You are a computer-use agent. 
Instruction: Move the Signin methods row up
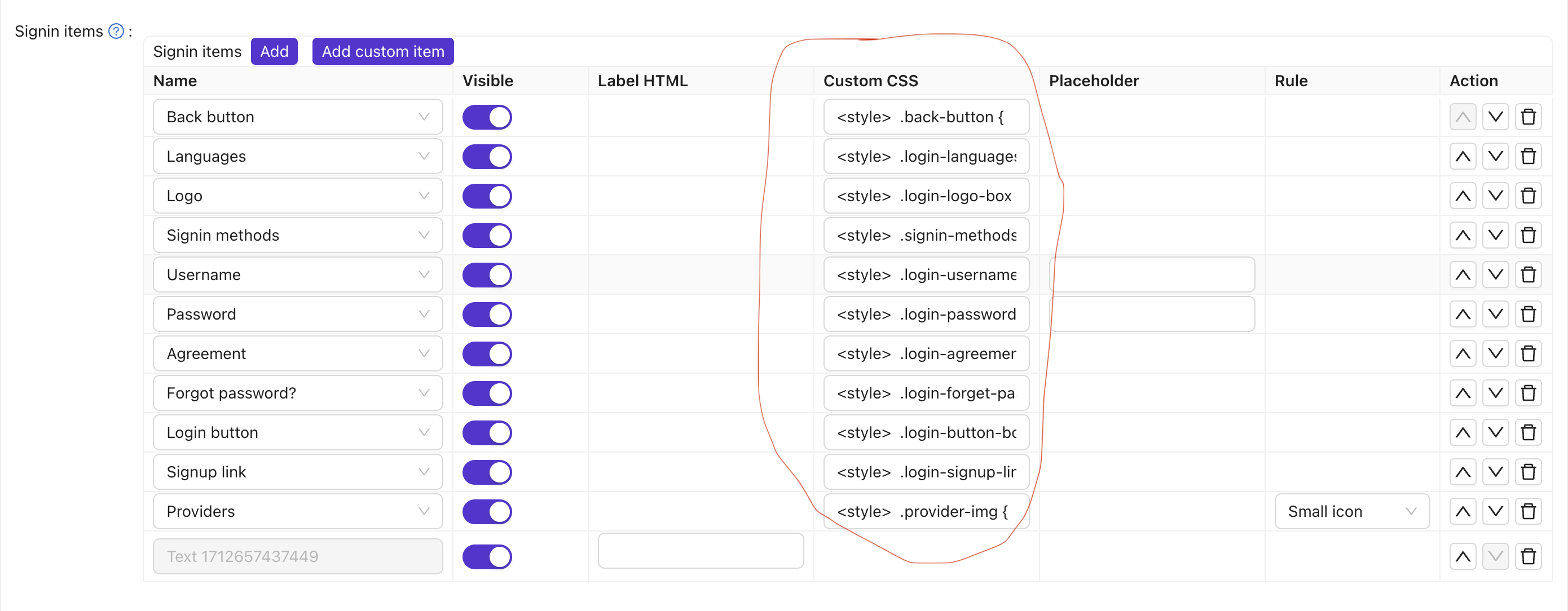tap(1463, 236)
